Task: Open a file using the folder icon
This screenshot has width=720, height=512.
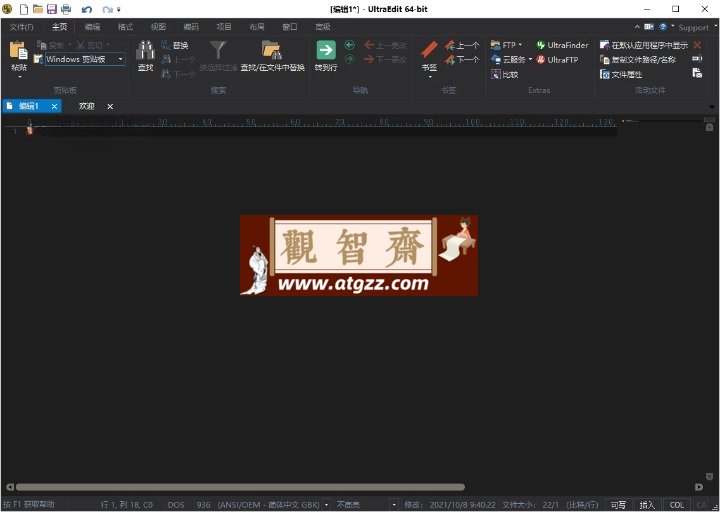Action: coord(38,9)
